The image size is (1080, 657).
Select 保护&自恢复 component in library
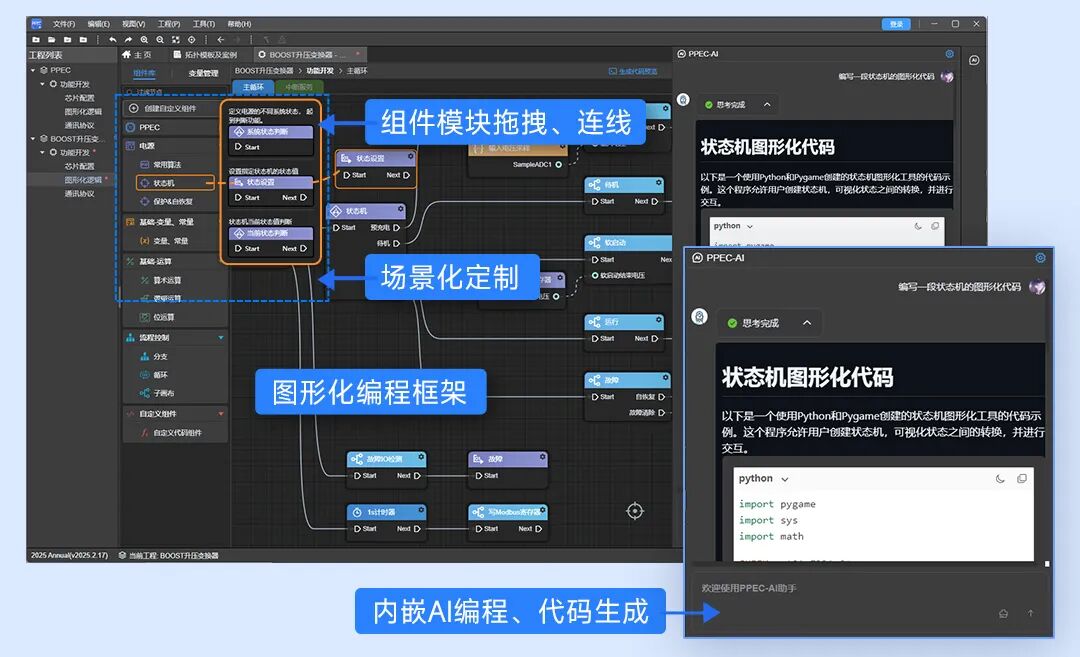[167, 201]
